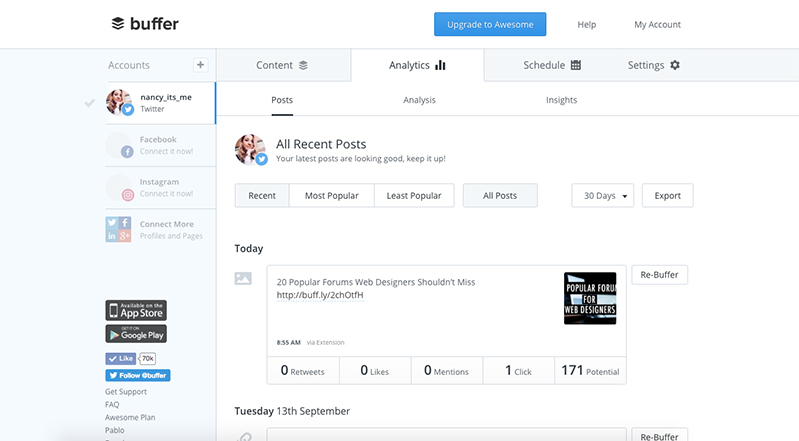
Task: Click Upgrade to Awesome button
Action: 490,24
